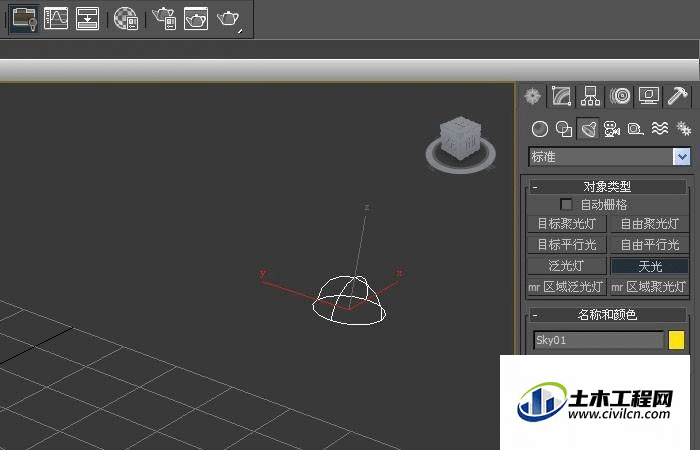This screenshot has width=700, height=450.
Task: Click the 自由聚光灯 button
Action: click(650, 224)
